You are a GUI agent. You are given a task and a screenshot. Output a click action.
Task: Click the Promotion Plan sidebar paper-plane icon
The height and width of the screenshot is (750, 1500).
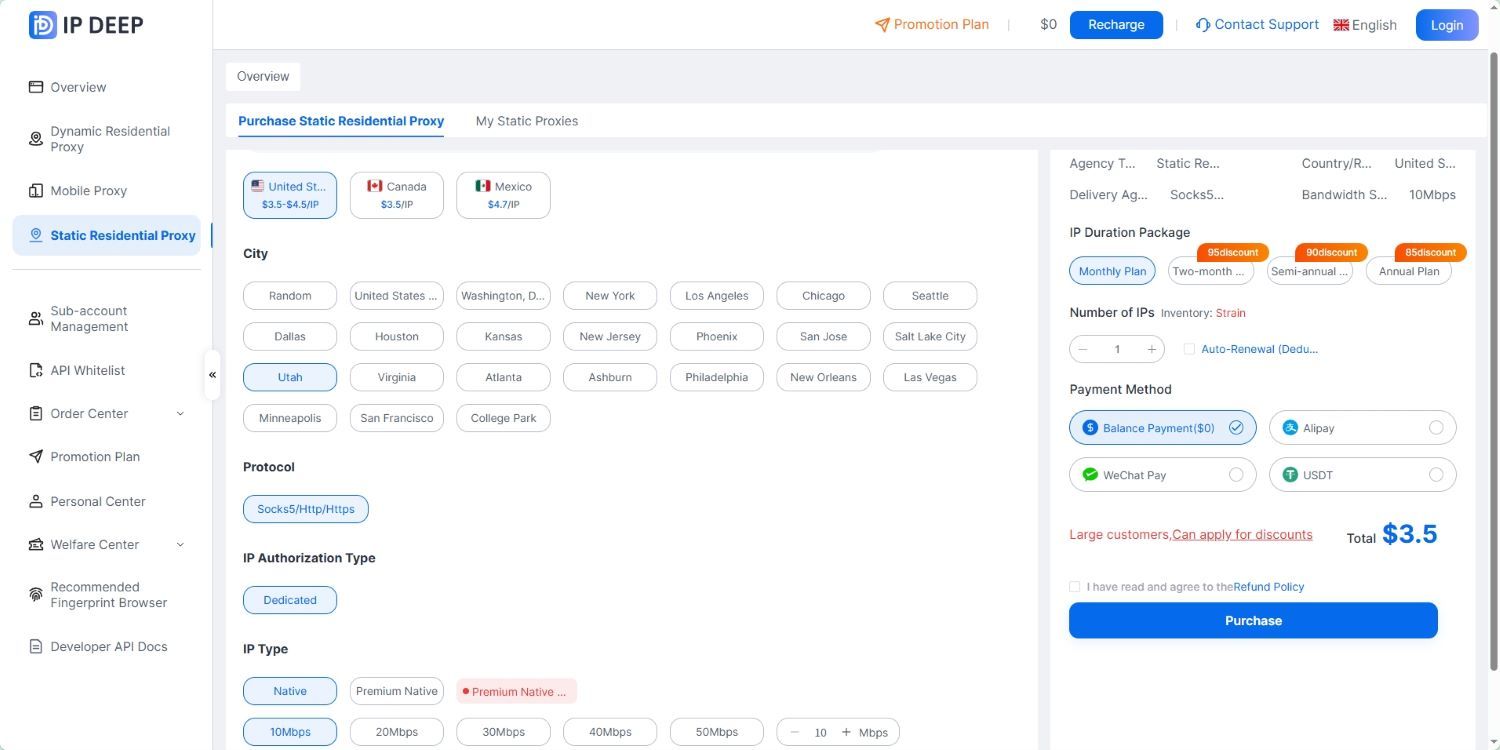pyautogui.click(x=36, y=456)
